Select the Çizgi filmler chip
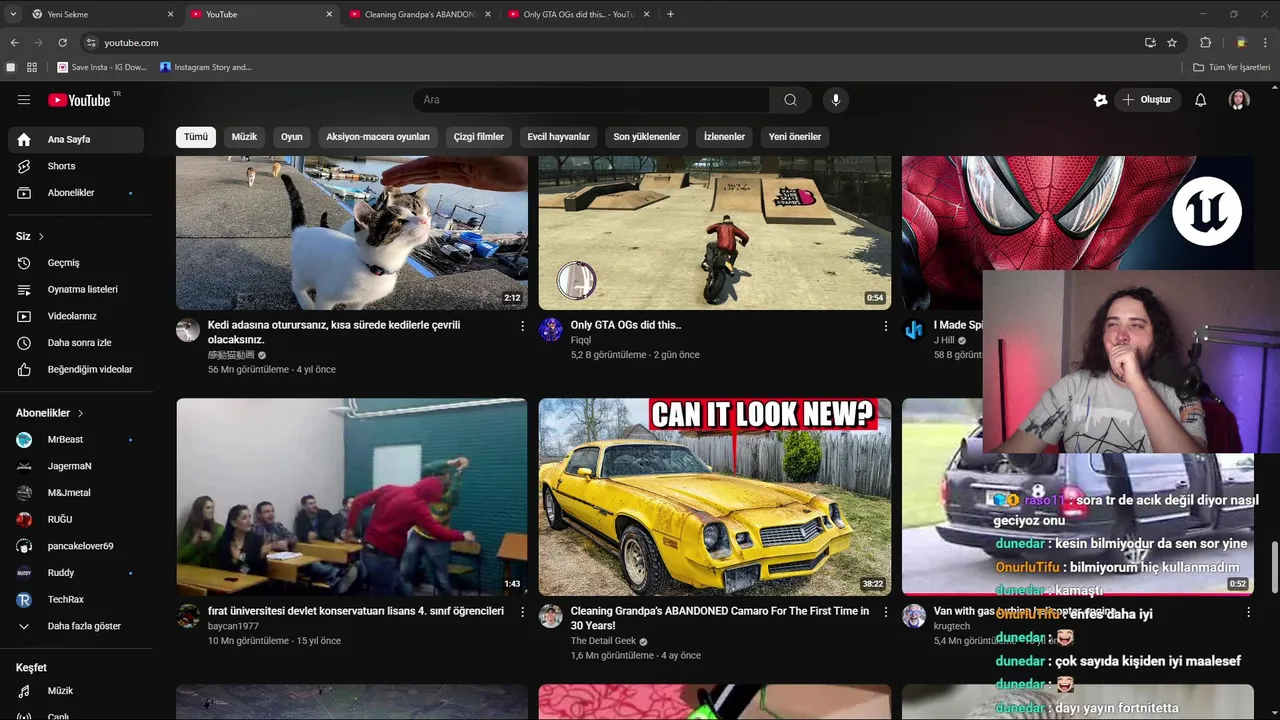The height and width of the screenshot is (720, 1280). click(x=479, y=137)
